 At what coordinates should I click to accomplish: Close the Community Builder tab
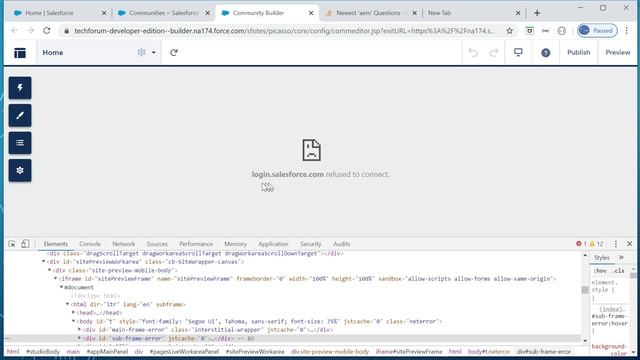(x=311, y=13)
